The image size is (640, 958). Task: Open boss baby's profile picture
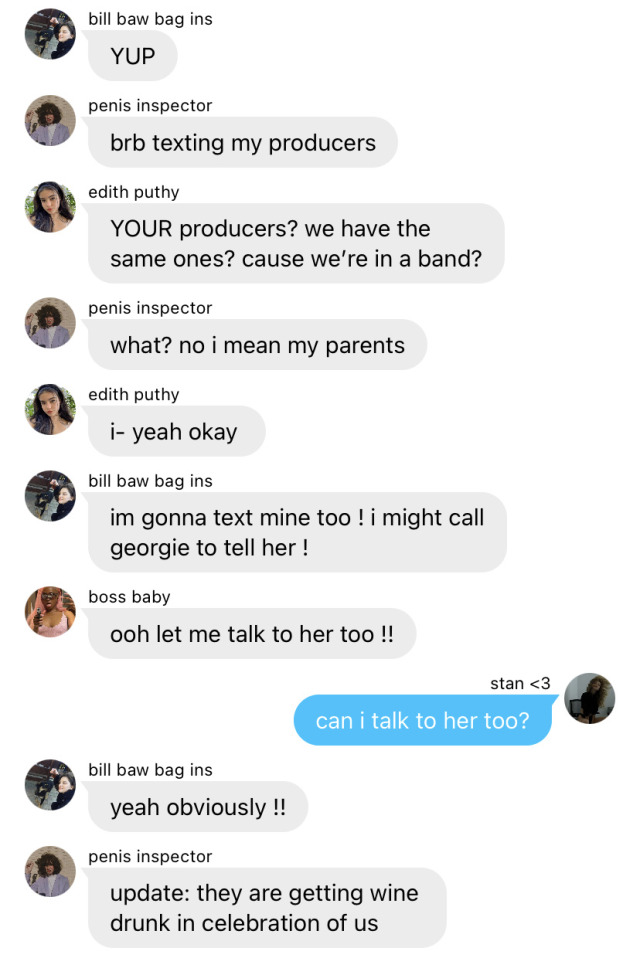(50, 612)
